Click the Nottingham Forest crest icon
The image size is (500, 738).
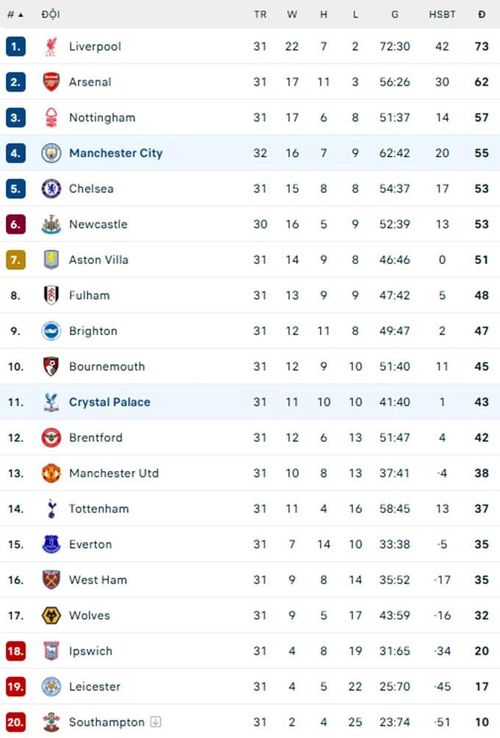coord(51,118)
